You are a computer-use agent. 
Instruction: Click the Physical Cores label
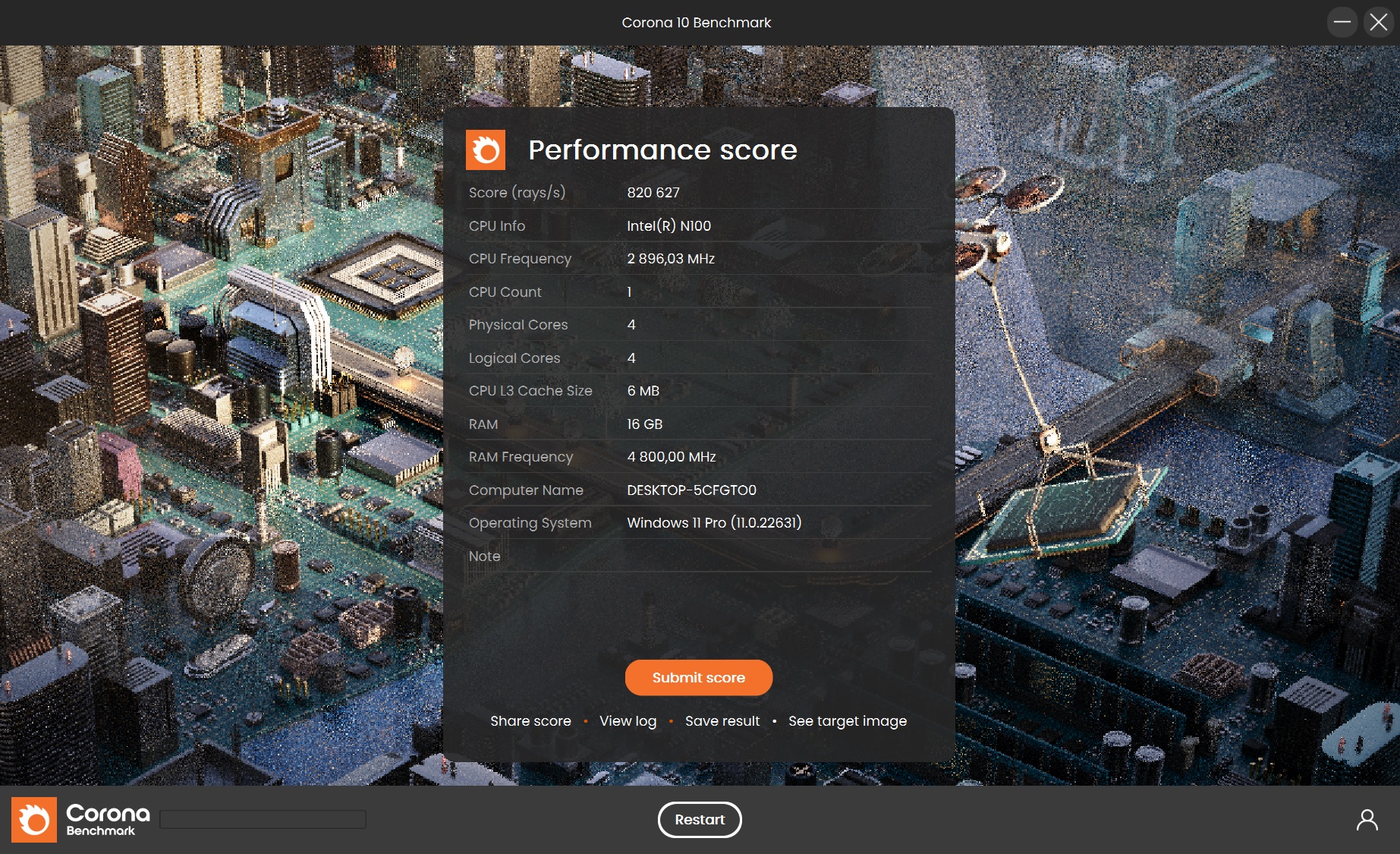(x=518, y=325)
